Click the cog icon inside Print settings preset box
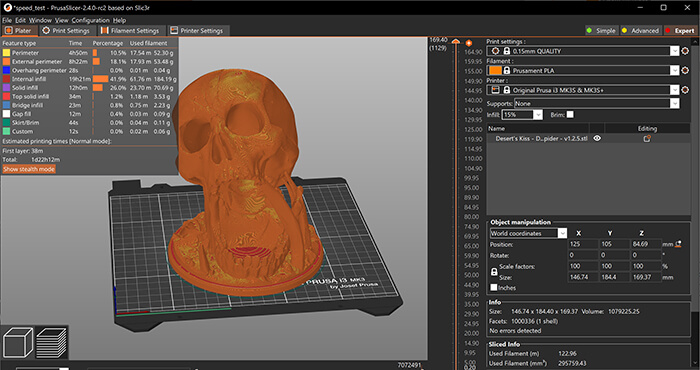The height and width of the screenshot is (370, 700). click(x=495, y=51)
